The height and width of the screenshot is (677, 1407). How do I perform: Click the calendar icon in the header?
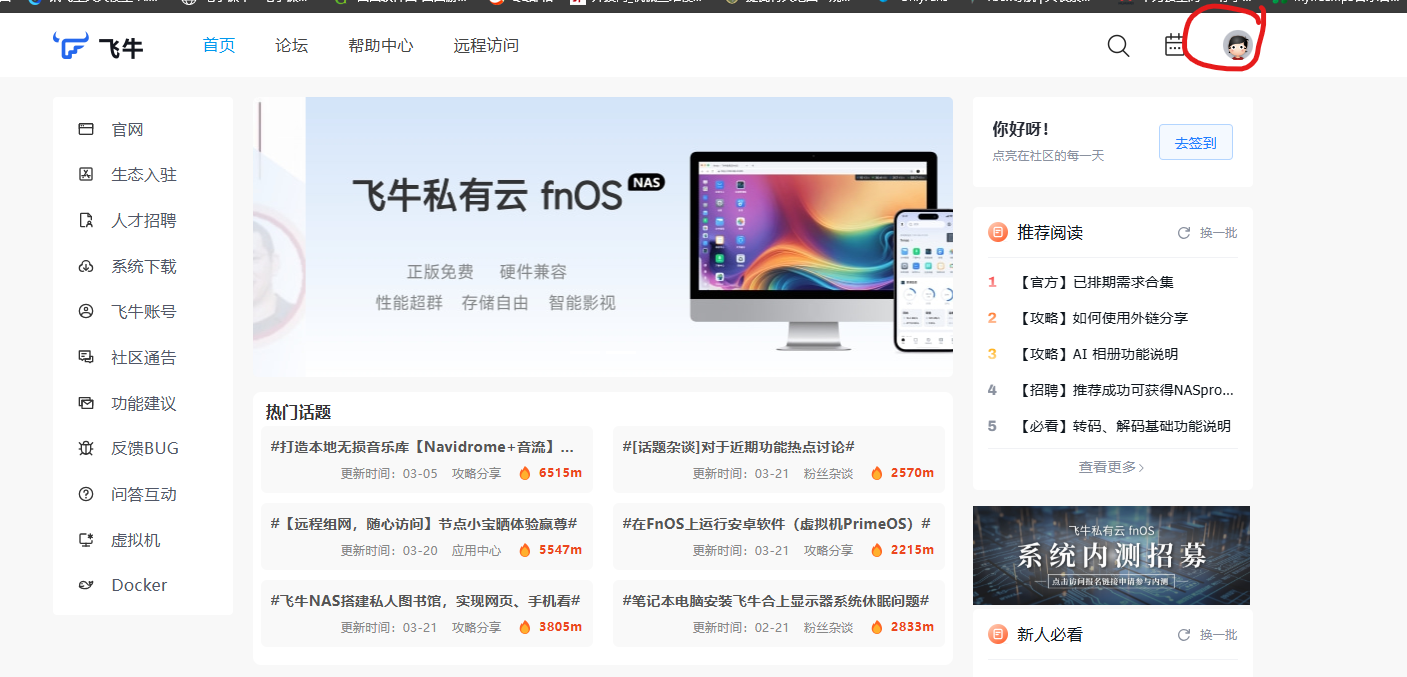tap(1174, 45)
